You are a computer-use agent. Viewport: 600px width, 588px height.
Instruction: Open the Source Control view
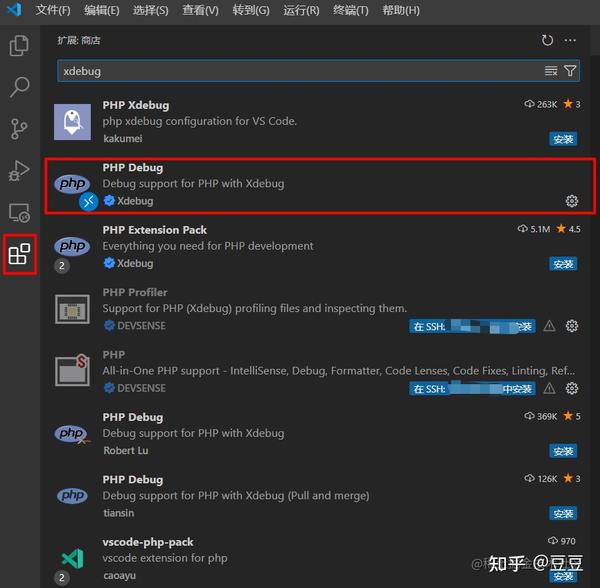(19, 129)
